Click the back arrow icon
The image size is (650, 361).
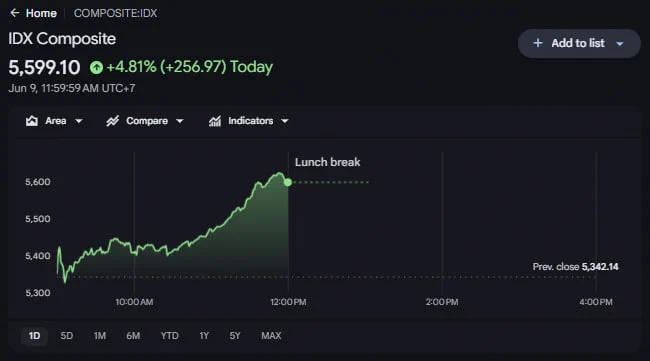pyautogui.click(x=15, y=13)
